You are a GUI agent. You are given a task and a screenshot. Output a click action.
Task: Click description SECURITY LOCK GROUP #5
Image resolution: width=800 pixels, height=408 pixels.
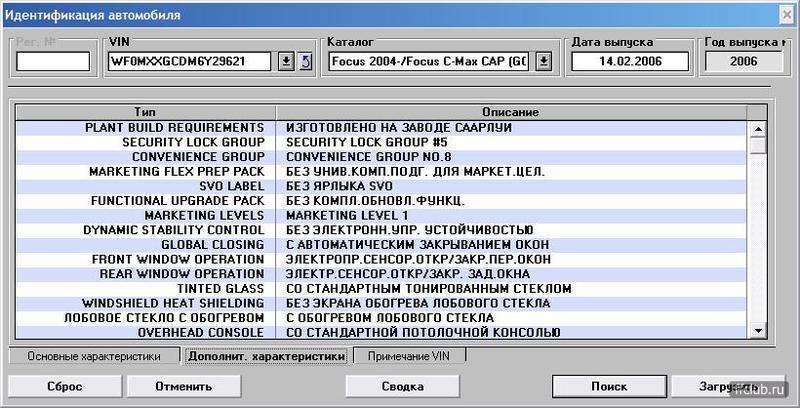pyautogui.click(x=367, y=142)
